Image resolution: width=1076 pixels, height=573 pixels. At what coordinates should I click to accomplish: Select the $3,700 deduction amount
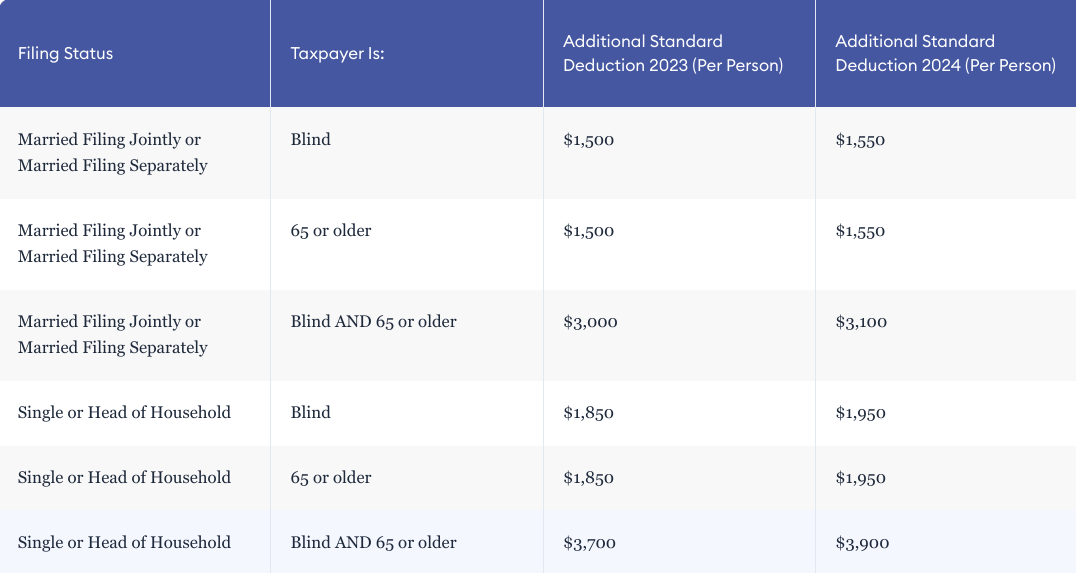click(589, 543)
